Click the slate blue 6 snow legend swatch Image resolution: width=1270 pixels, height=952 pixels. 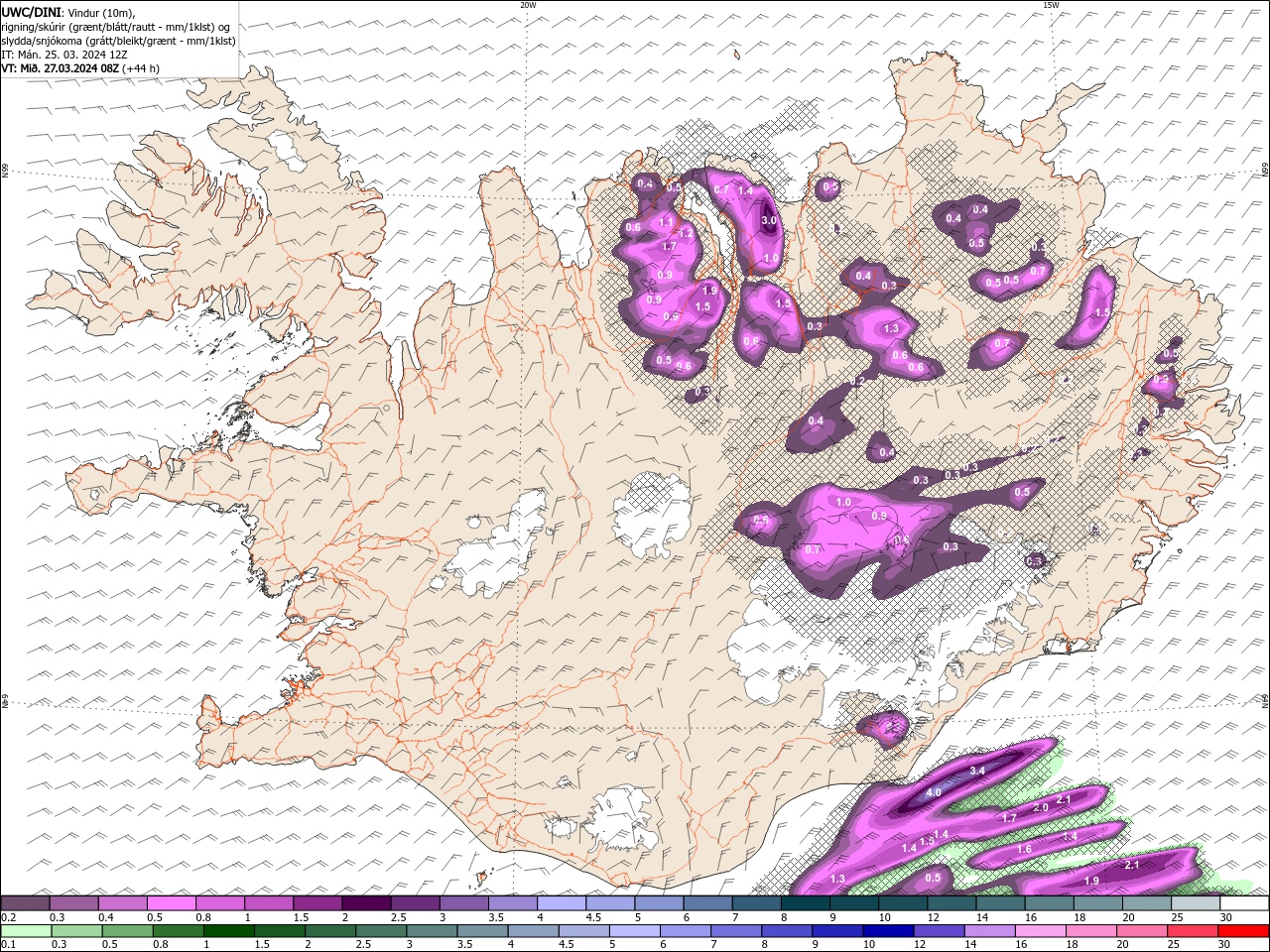pos(708,903)
